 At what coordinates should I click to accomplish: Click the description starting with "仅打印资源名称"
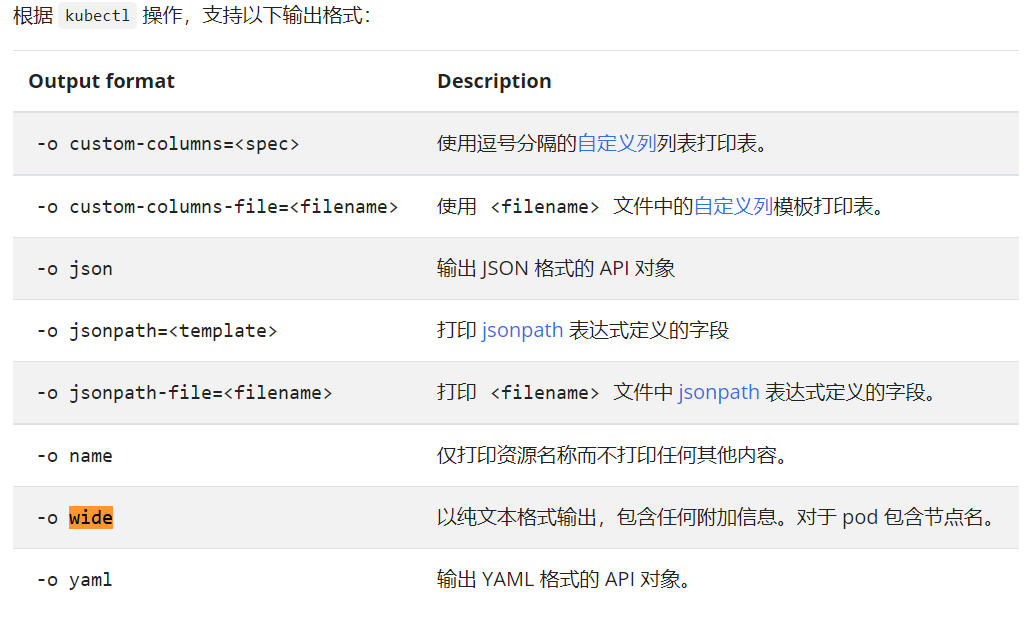coord(612,455)
